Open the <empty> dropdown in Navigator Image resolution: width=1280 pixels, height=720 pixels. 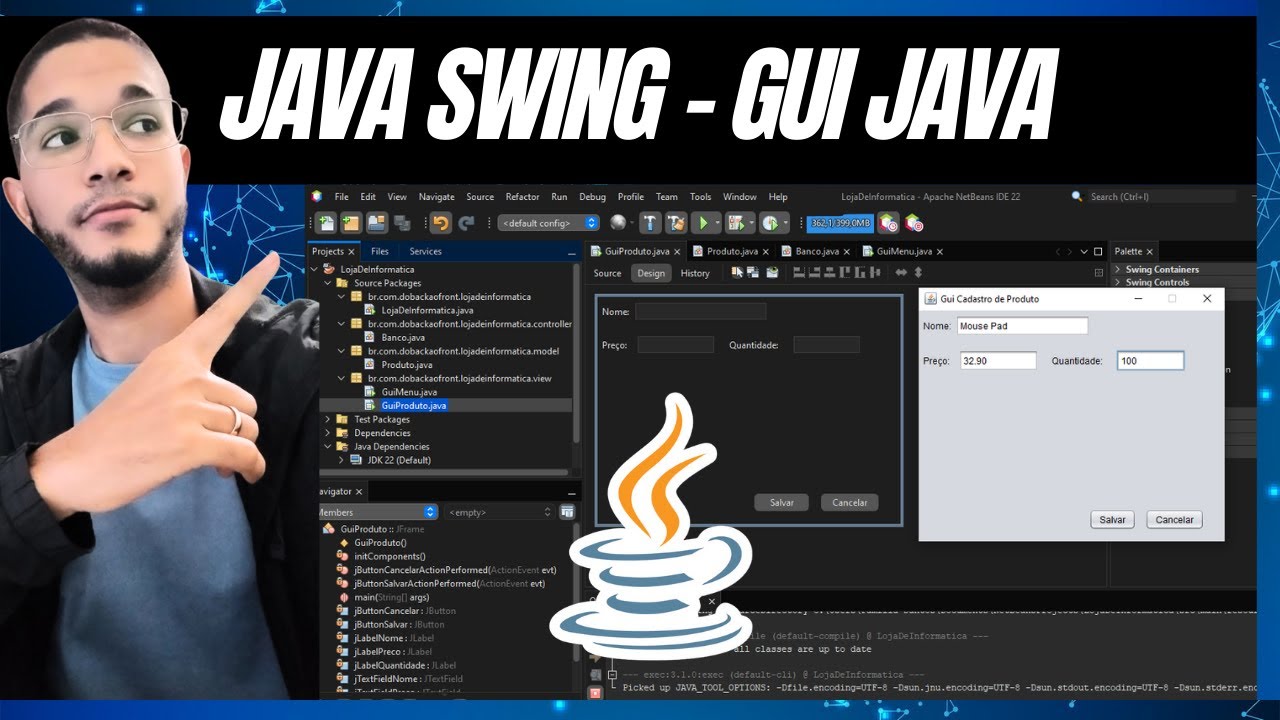[499, 512]
